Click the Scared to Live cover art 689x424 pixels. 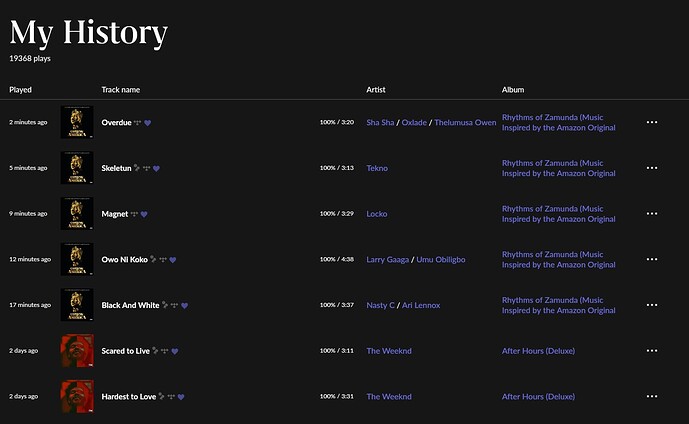(77, 351)
